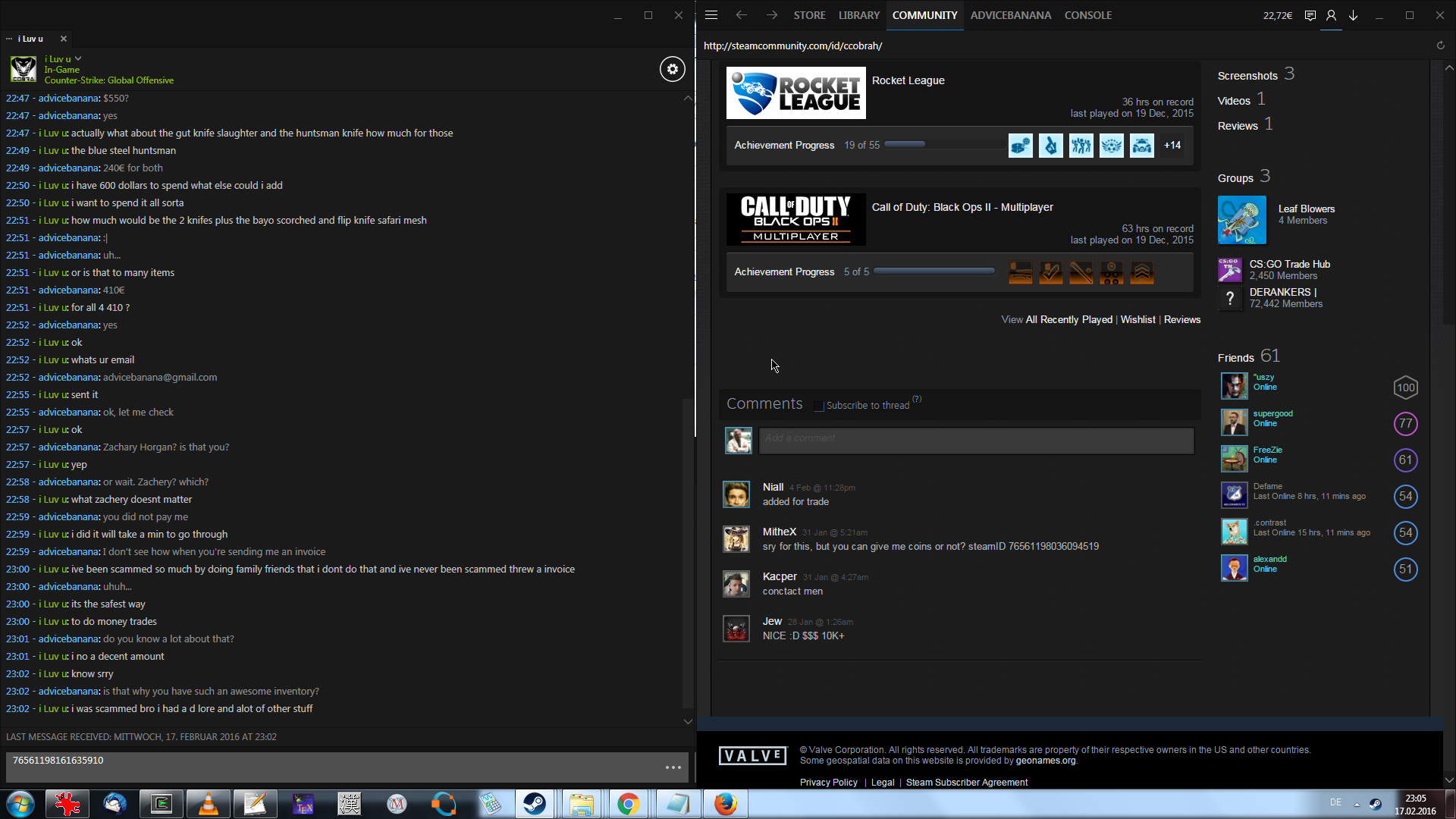Open the Leaf Blowers group thumbnail
This screenshot has width=1456, height=819.
(x=1241, y=220)
